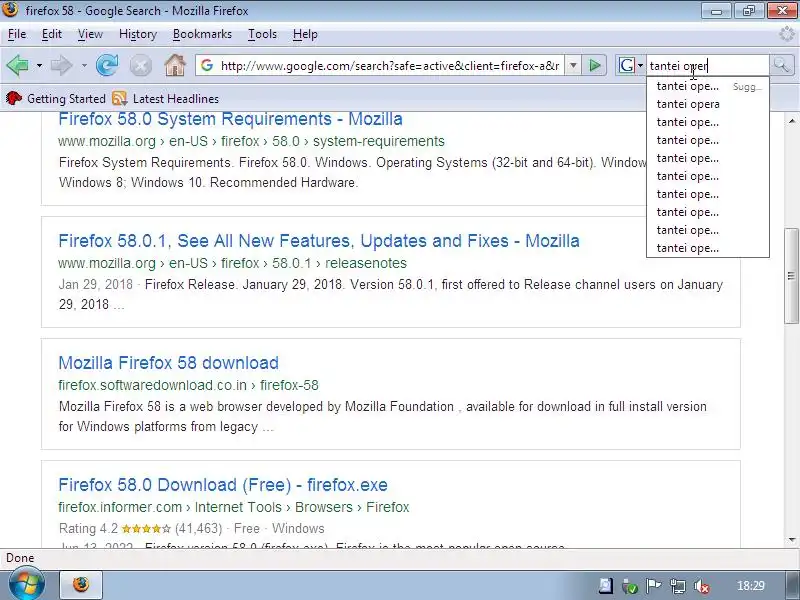Go back with the green Back arrow
The width and height of the screenshot is (800, 600).
[x=18, y=66]
